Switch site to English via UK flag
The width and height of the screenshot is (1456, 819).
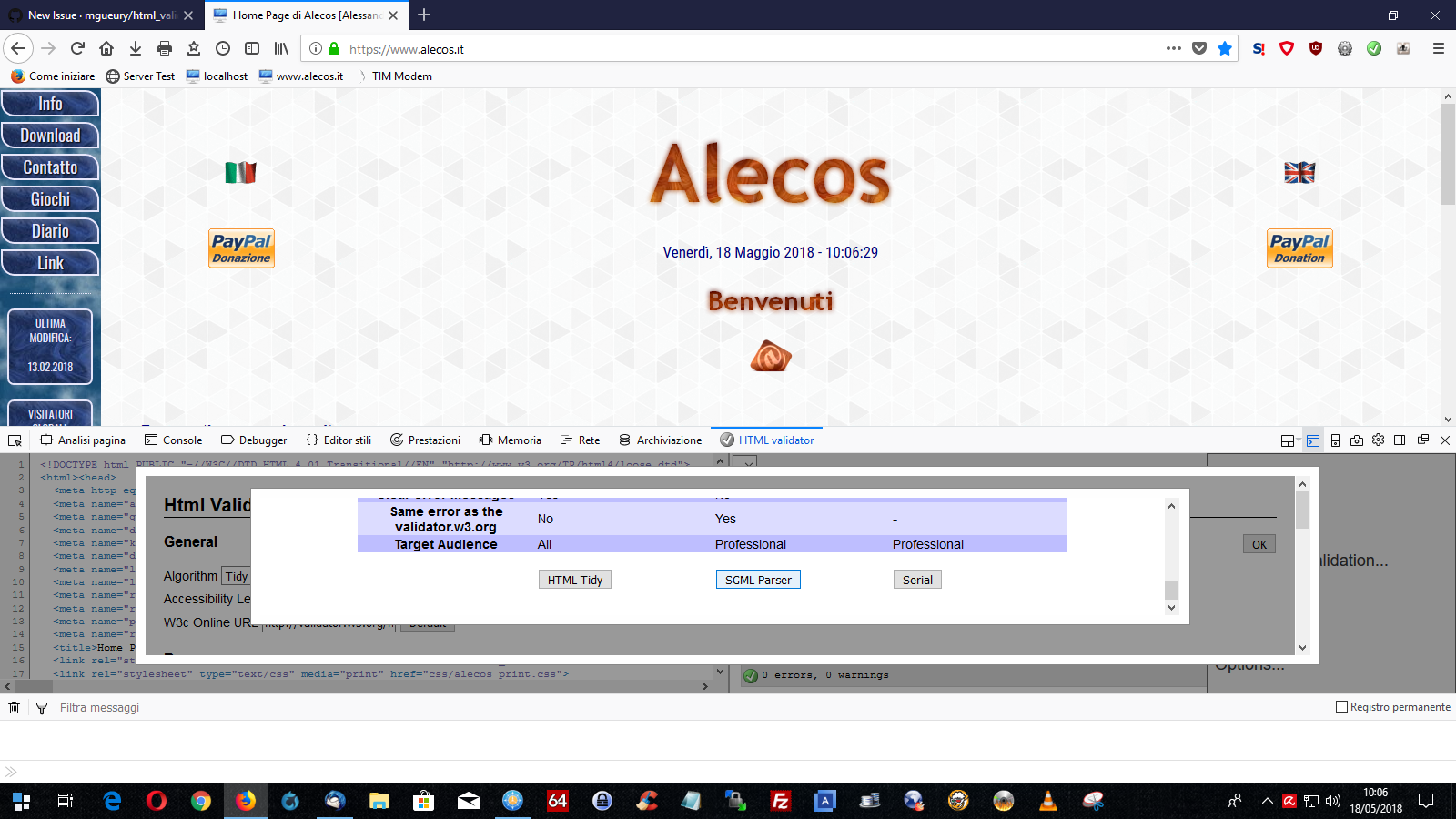click(1299, 172)
